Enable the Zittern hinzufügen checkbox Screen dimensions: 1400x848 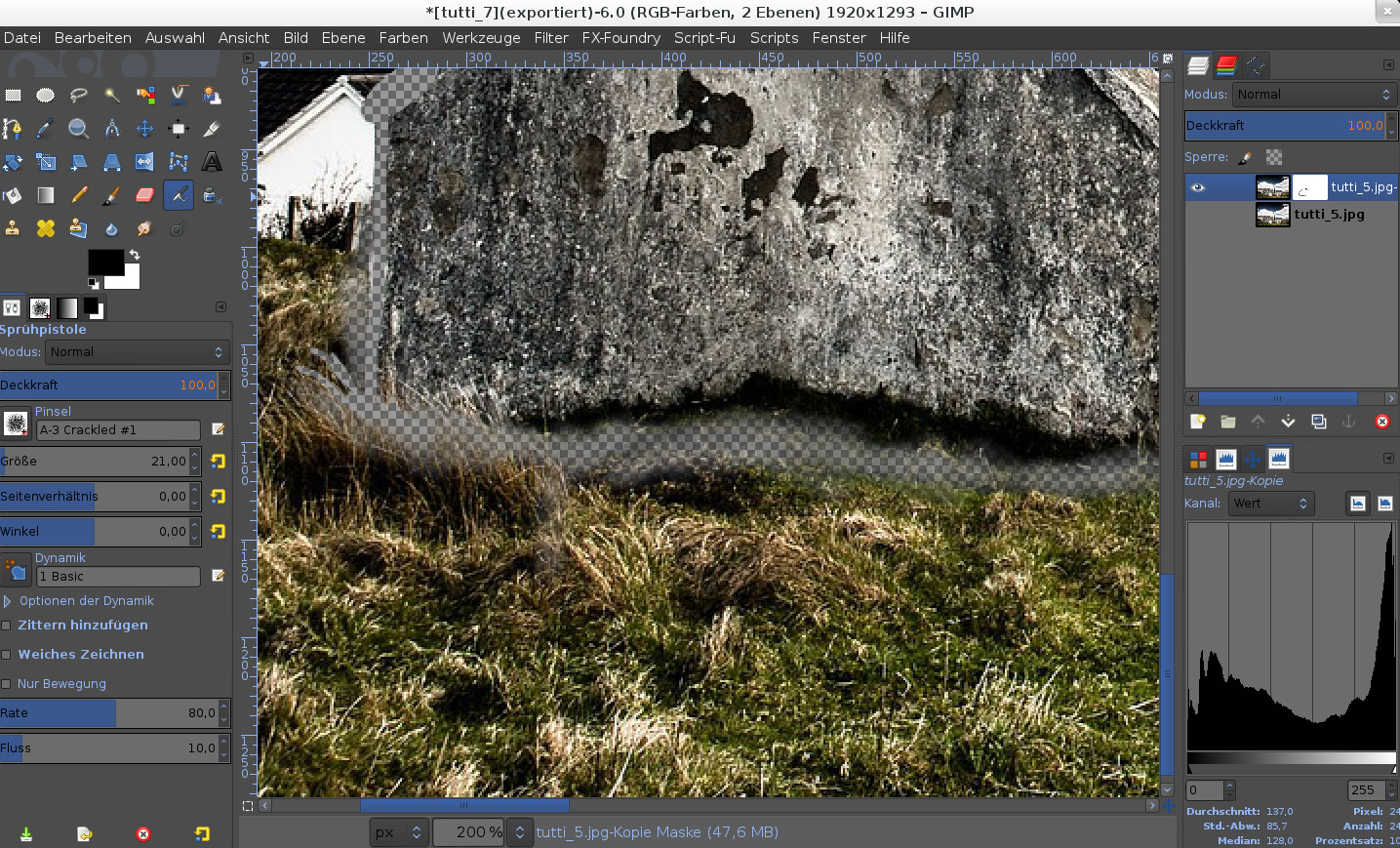(7, 626)
